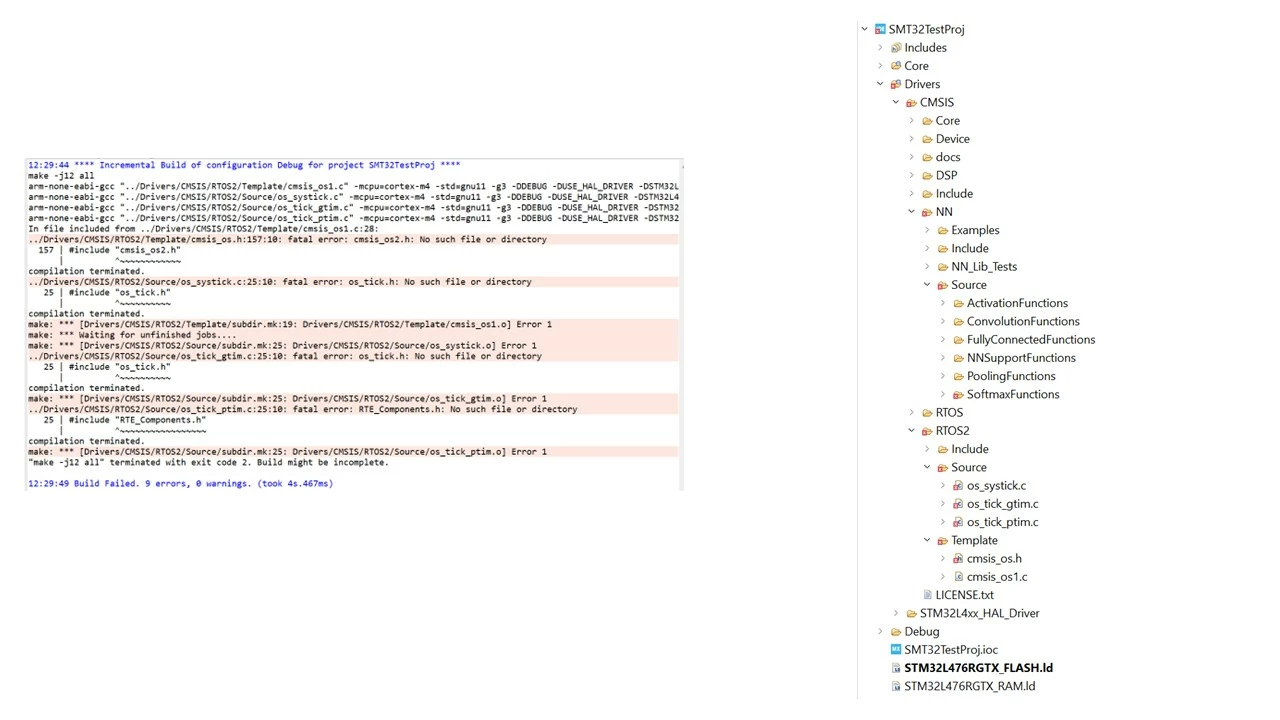Click the RTOS2 folder icon

[x=927, y=431]
